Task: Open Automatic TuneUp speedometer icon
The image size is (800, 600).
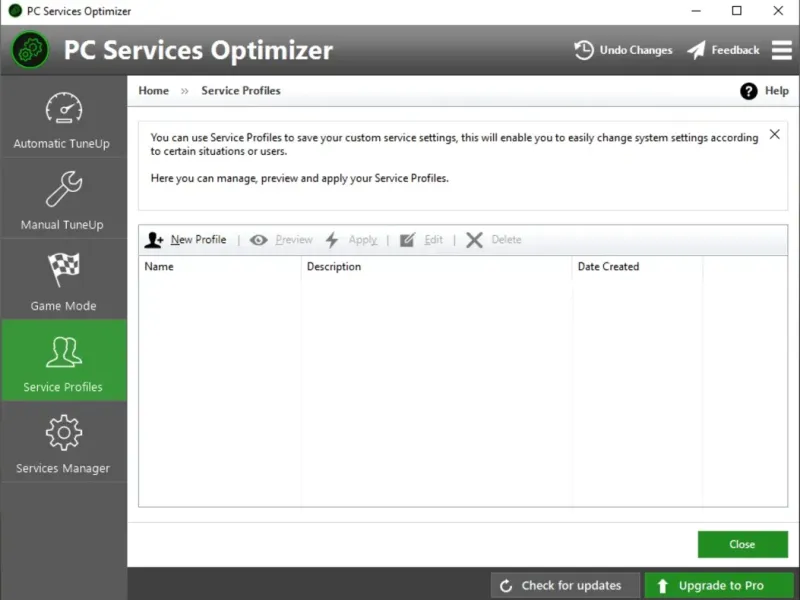Action: click(x=64, y=108)
